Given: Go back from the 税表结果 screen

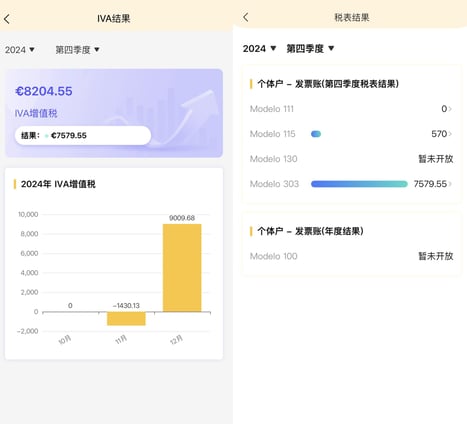Looking at the screenshot, I should pos(246,17).
